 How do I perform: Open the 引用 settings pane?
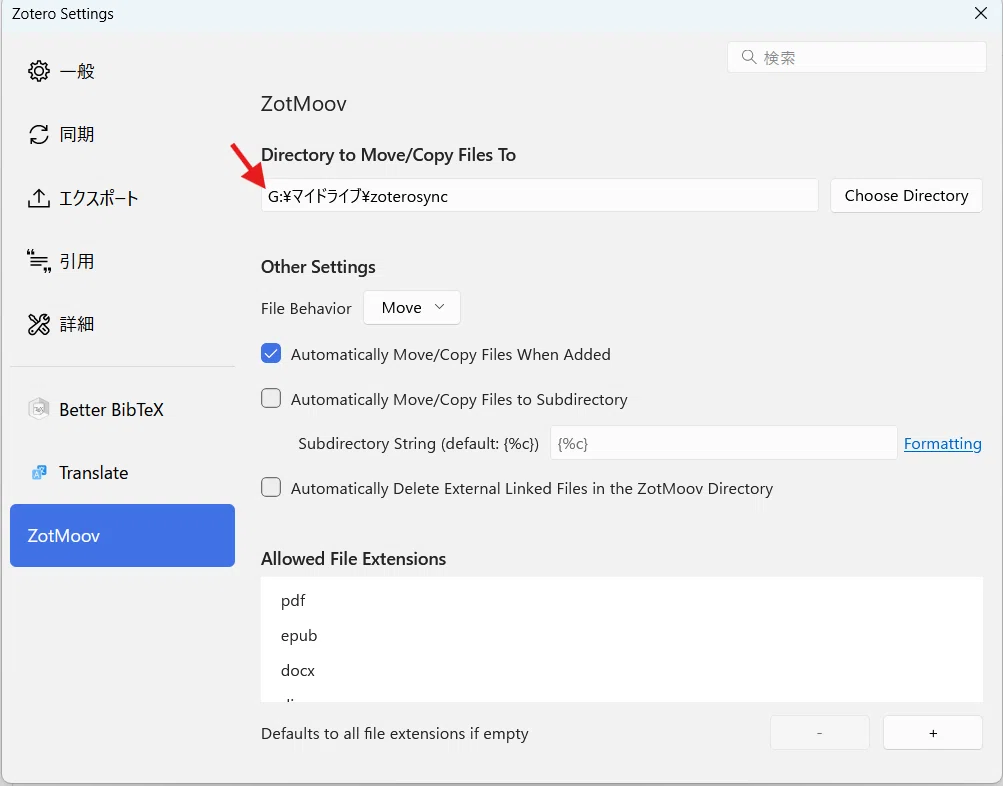[x=122, y=261]
